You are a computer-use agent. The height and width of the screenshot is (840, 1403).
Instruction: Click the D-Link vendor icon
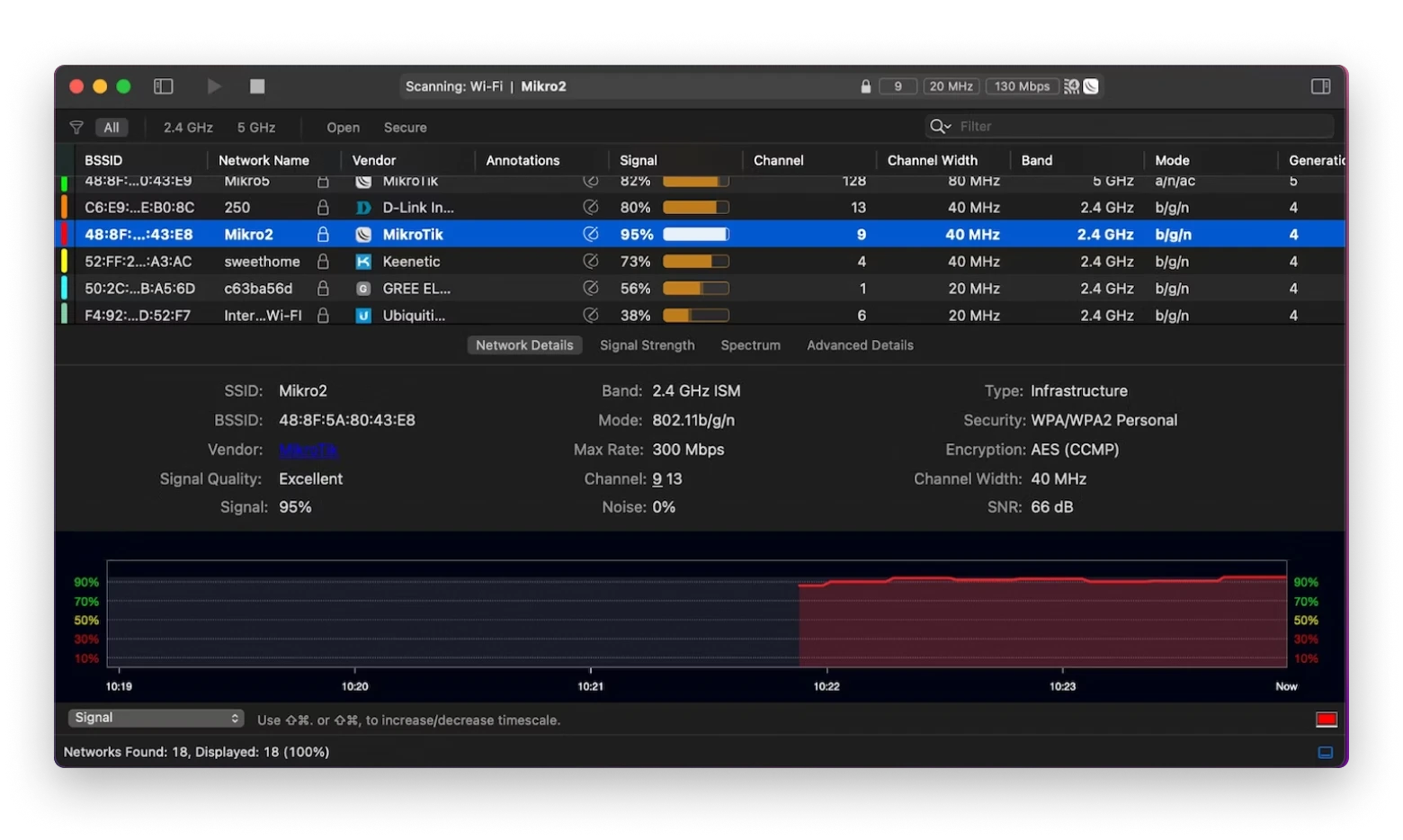pos(363,208)
